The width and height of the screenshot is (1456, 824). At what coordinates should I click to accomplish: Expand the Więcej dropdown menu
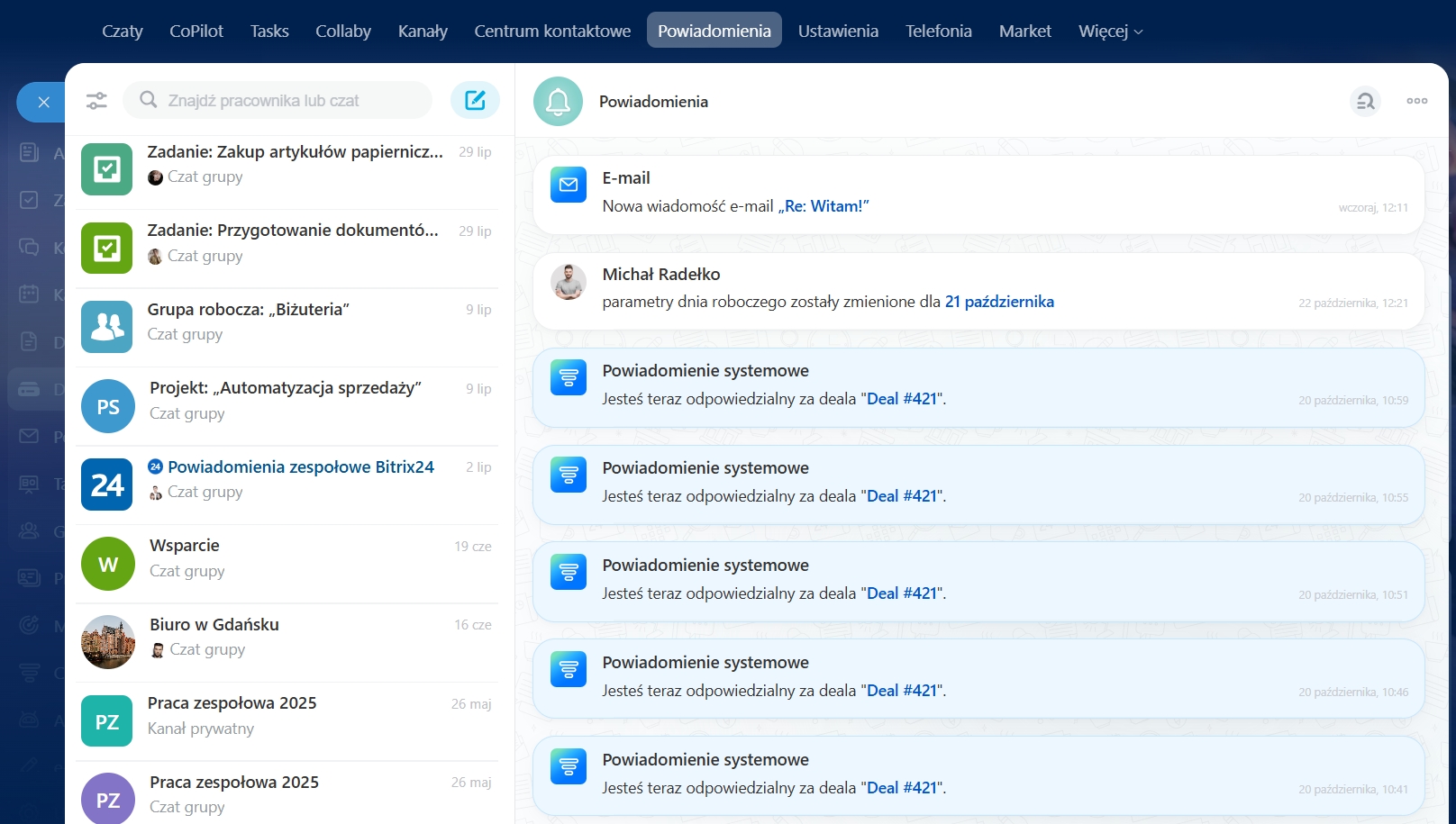1110,31
